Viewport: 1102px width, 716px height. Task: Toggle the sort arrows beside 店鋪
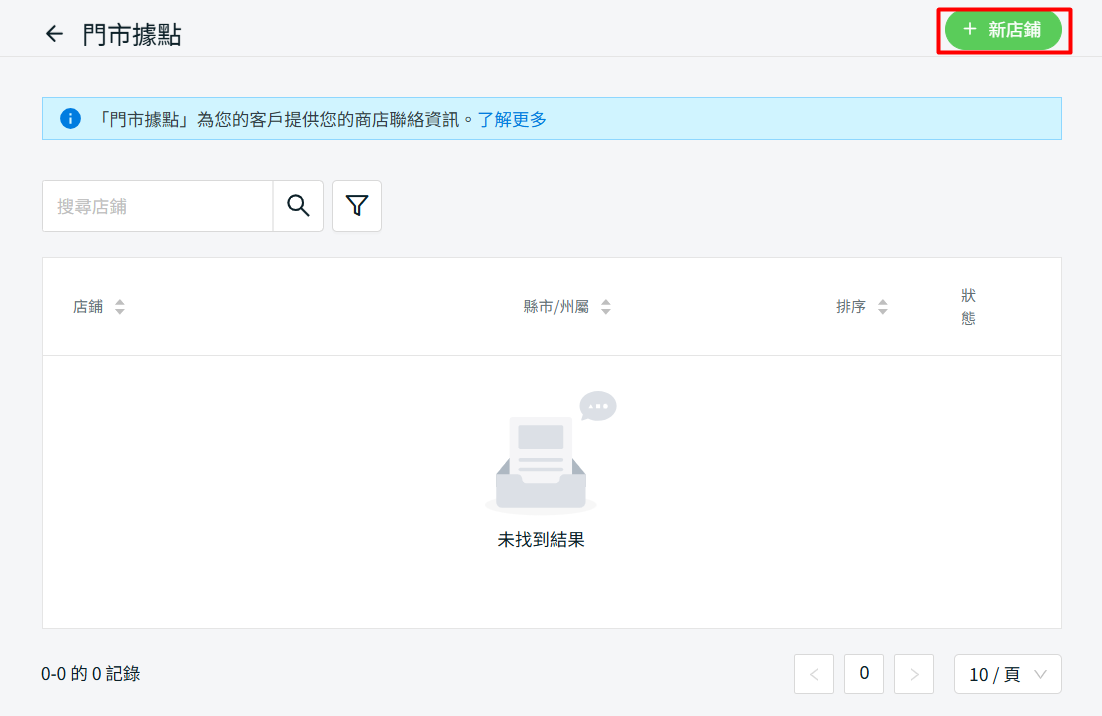point(120,307)
